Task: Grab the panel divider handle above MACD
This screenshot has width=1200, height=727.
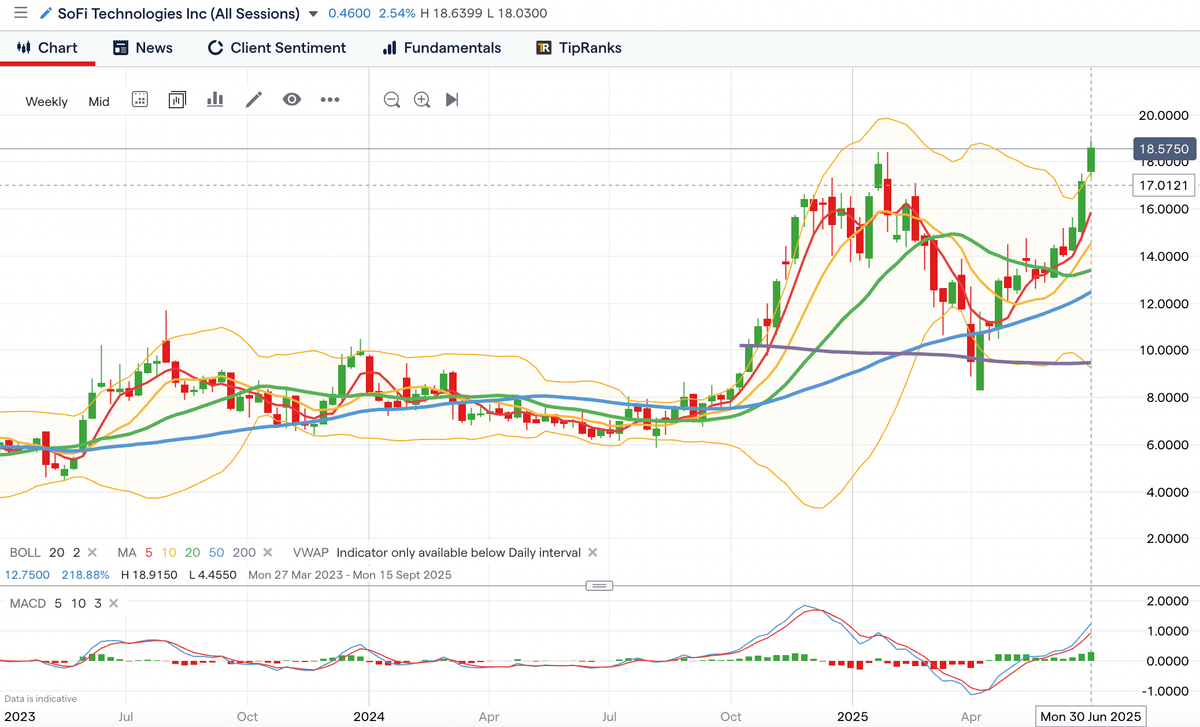Action: click(599, 585)
